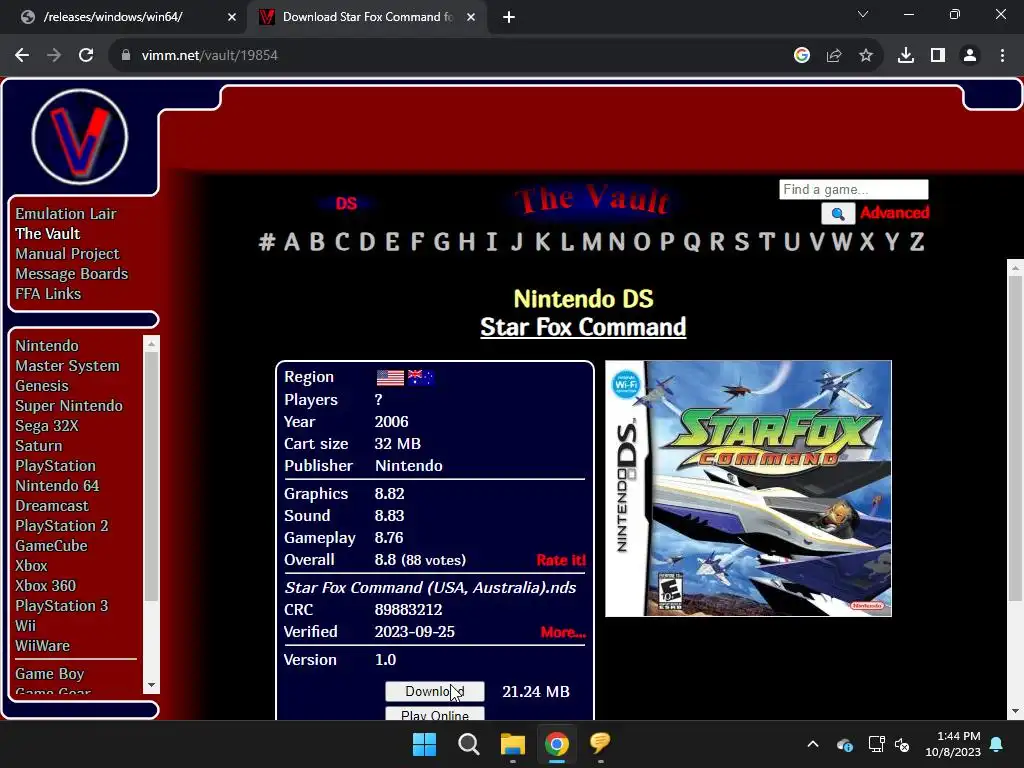Click the DS system label link
The width and height of the screenshot is (1024, 768).
click(346, 204)
